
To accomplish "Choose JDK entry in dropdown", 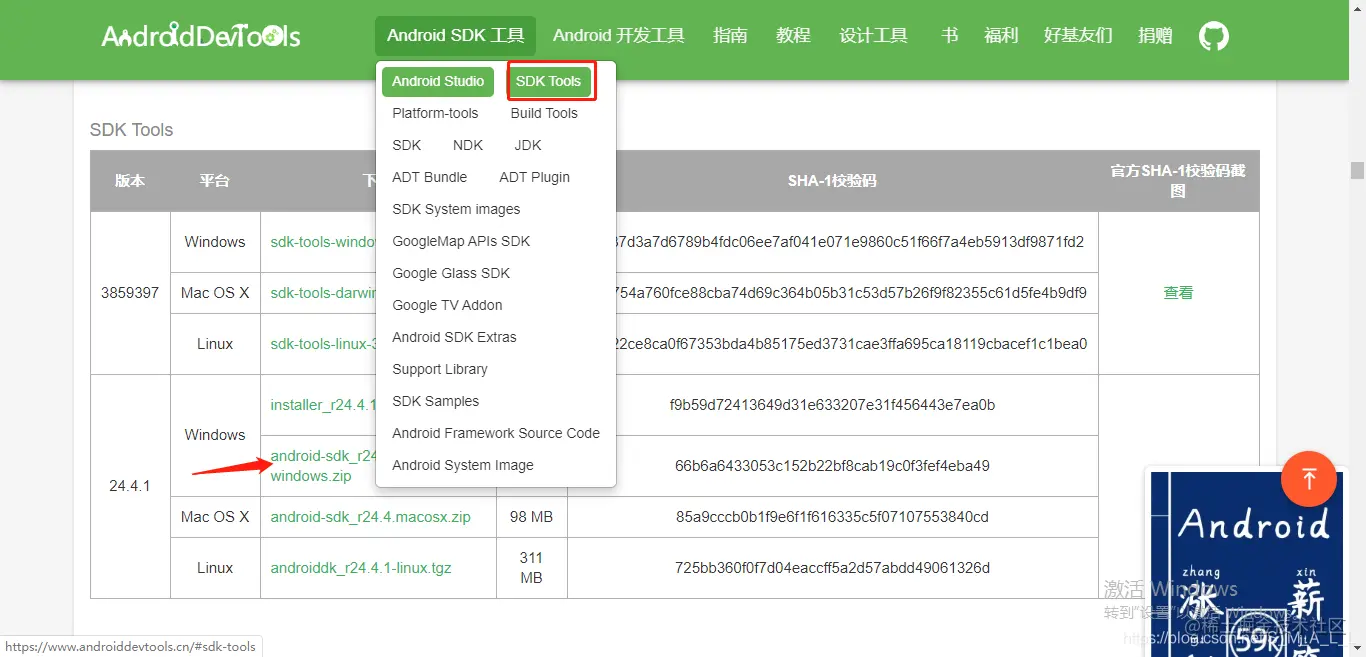I will tap(528, 145).
